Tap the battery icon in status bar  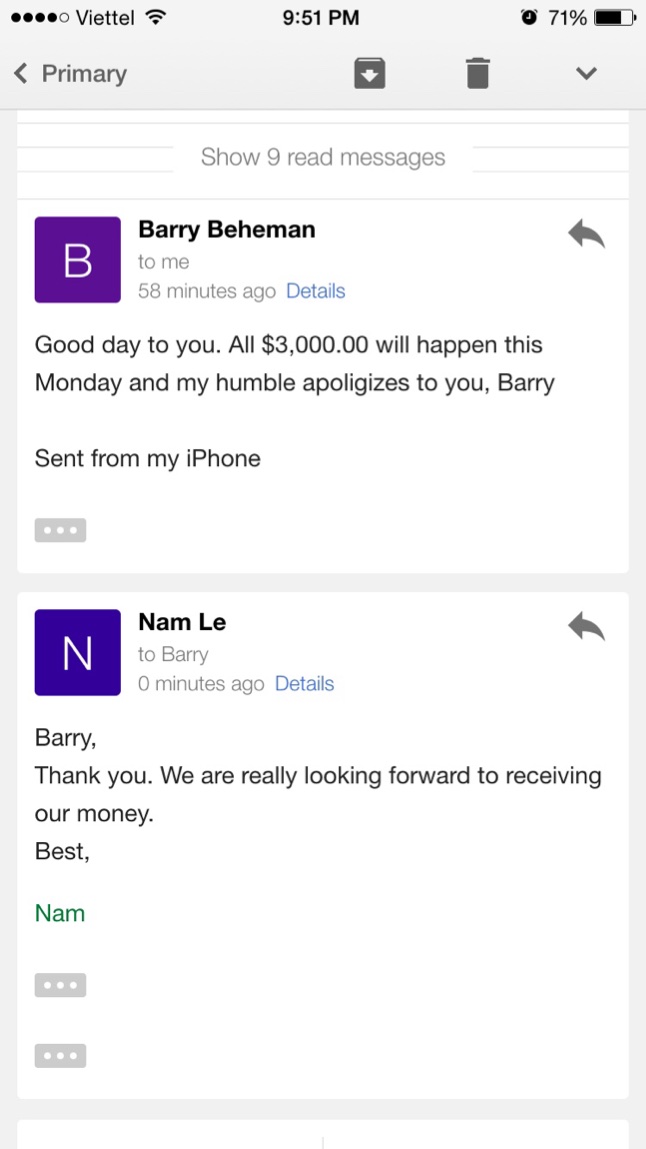tap(615, 17)
